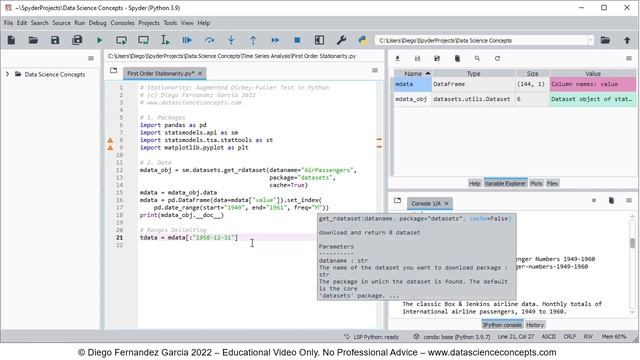Screen dimensions: 640x360
Task: Expand the Data Science Concepts project
Action: click(7, 74)
